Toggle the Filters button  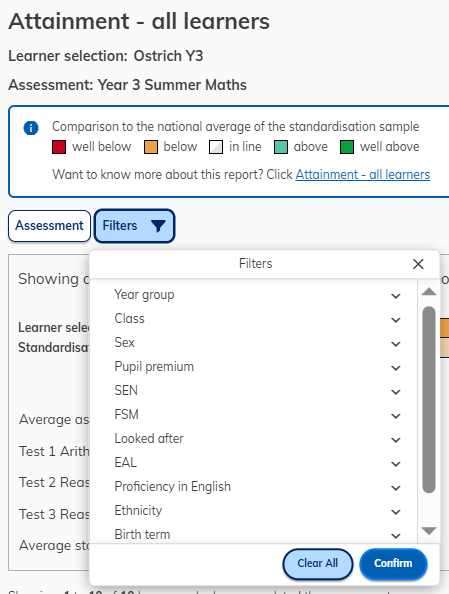point(134,226)
